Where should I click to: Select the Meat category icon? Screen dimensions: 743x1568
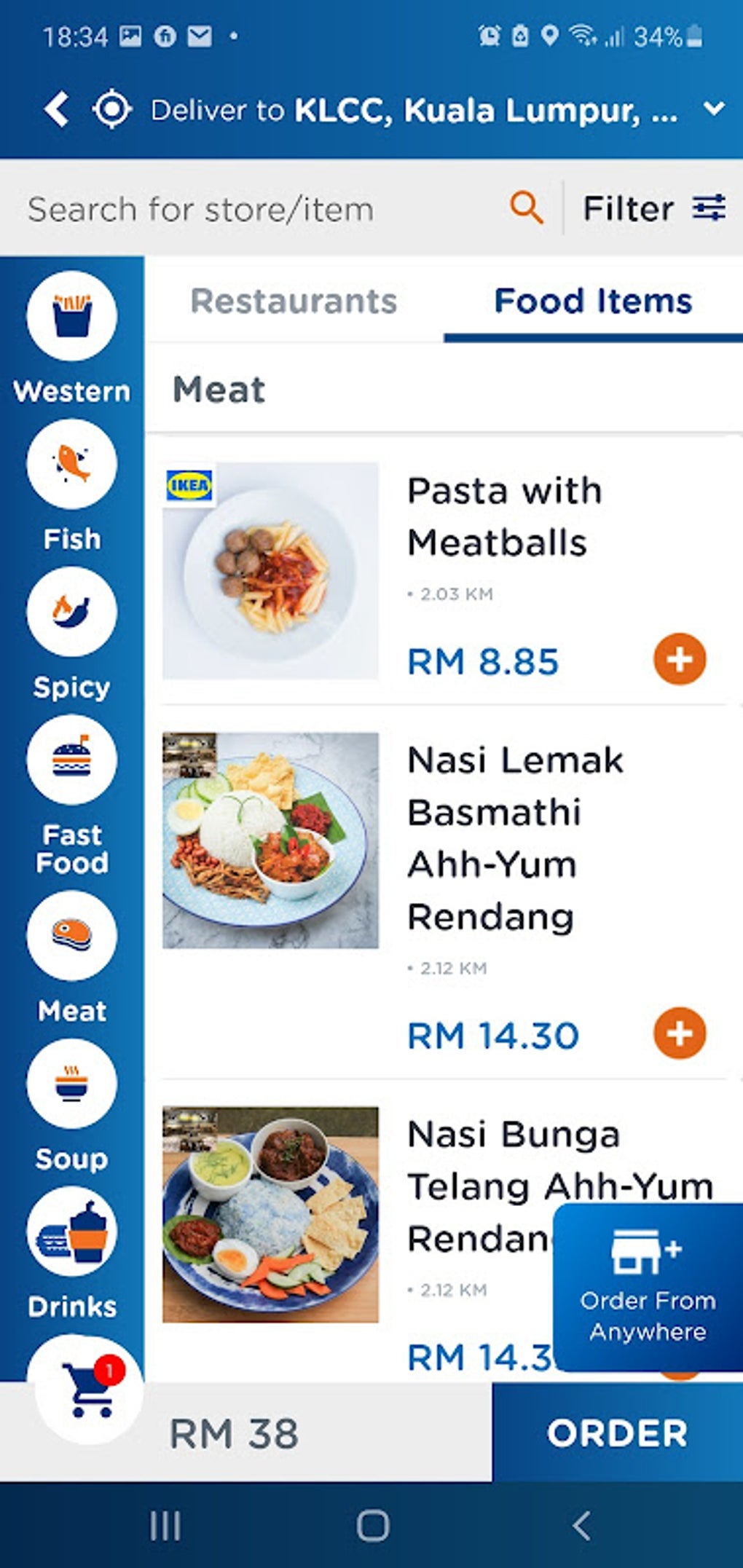[x=71, y=936]
